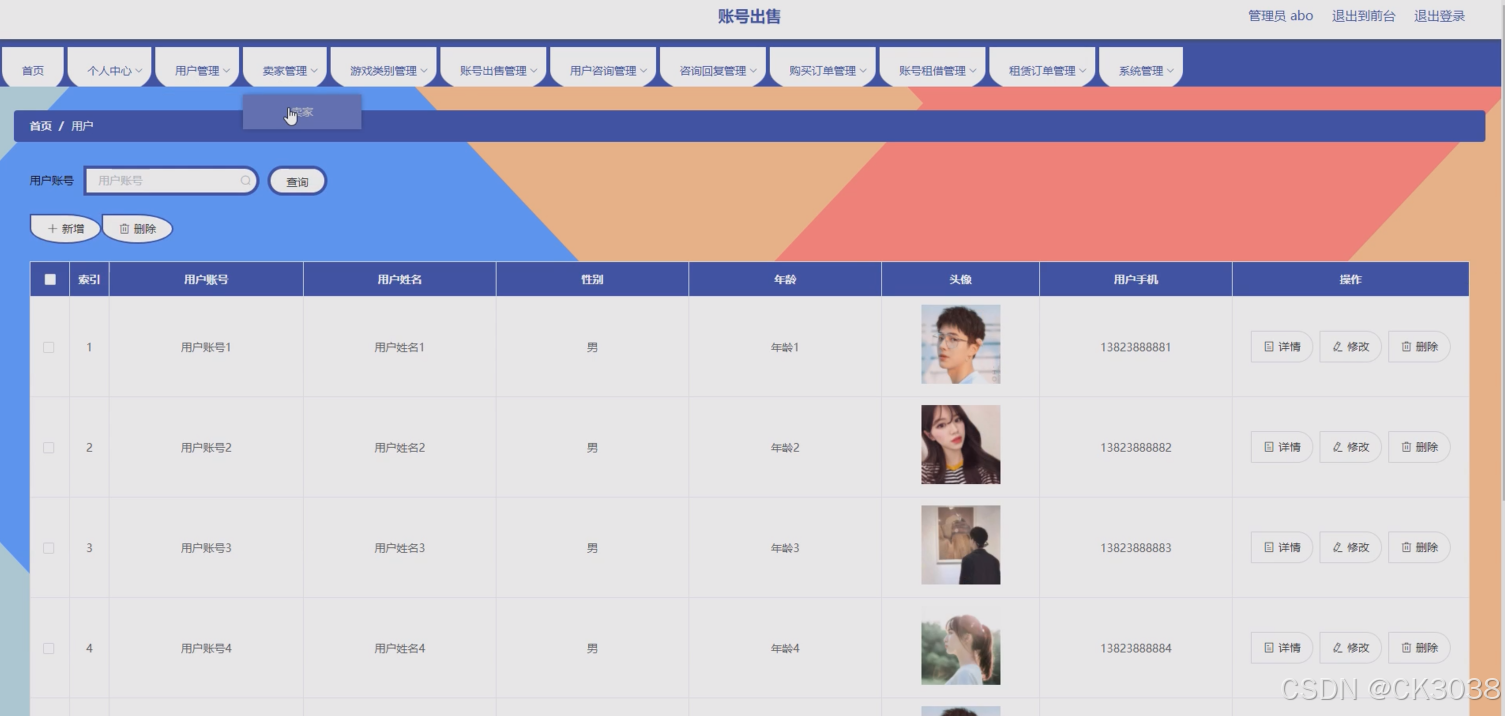Click 修改 for 用户账号3

(1350, 548)
